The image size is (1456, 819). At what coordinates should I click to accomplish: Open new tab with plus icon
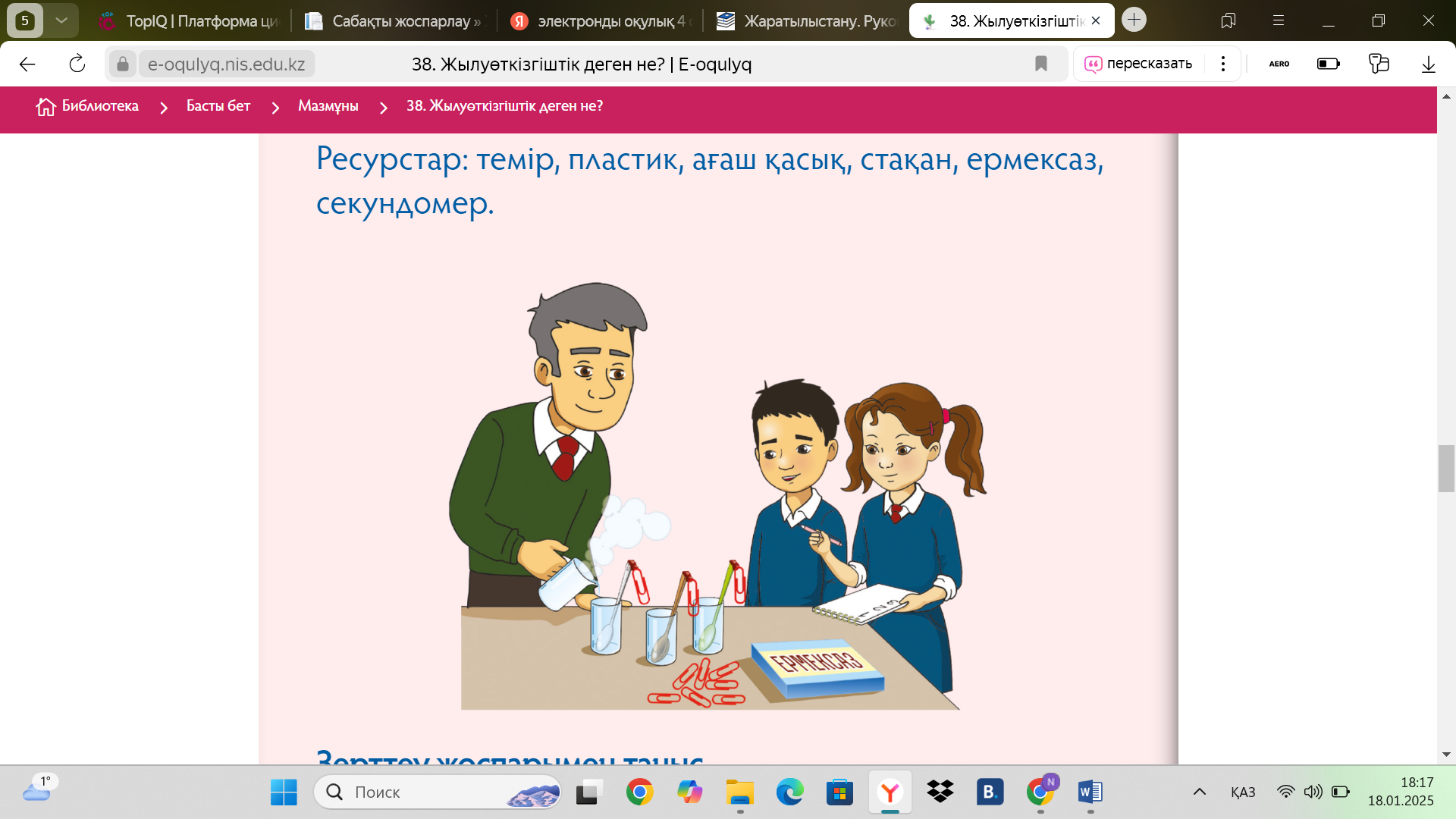(1134, 20)
